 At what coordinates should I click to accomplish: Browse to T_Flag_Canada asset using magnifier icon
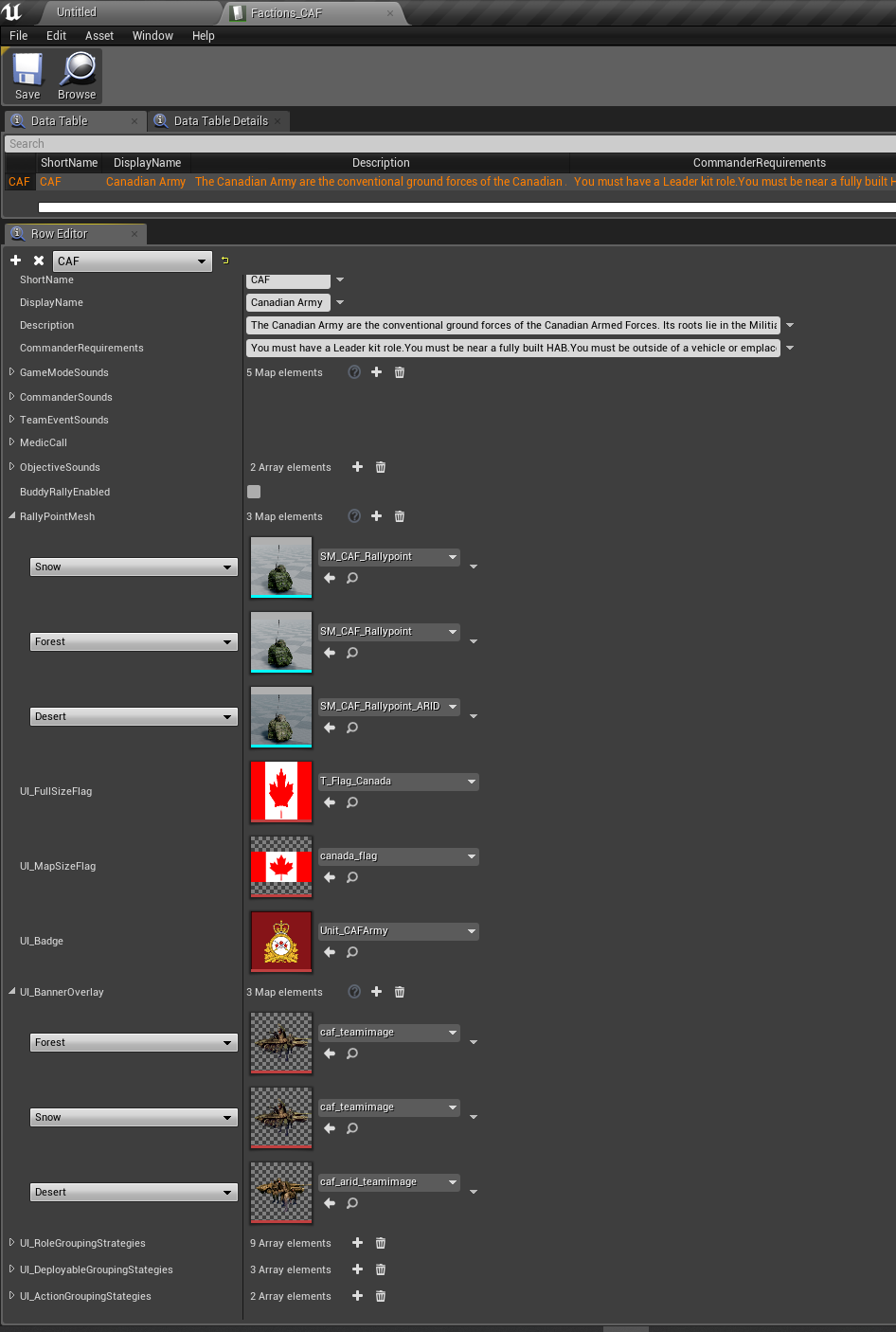(x=352, y=802)
